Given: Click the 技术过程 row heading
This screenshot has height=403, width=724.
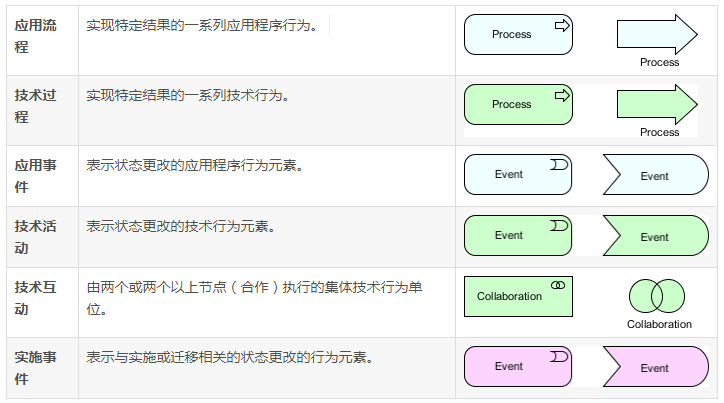Looking at the screenshot, I should click(35, 106).
